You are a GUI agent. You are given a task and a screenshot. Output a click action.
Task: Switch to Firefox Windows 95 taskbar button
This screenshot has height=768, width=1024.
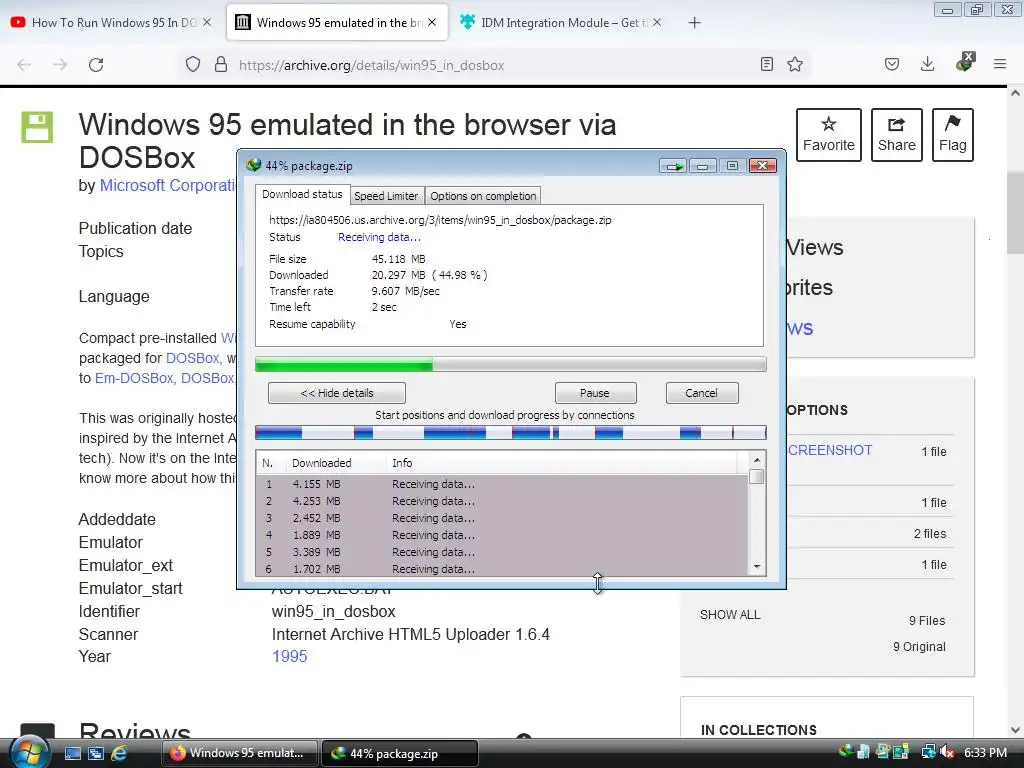(x=239, y=753)
